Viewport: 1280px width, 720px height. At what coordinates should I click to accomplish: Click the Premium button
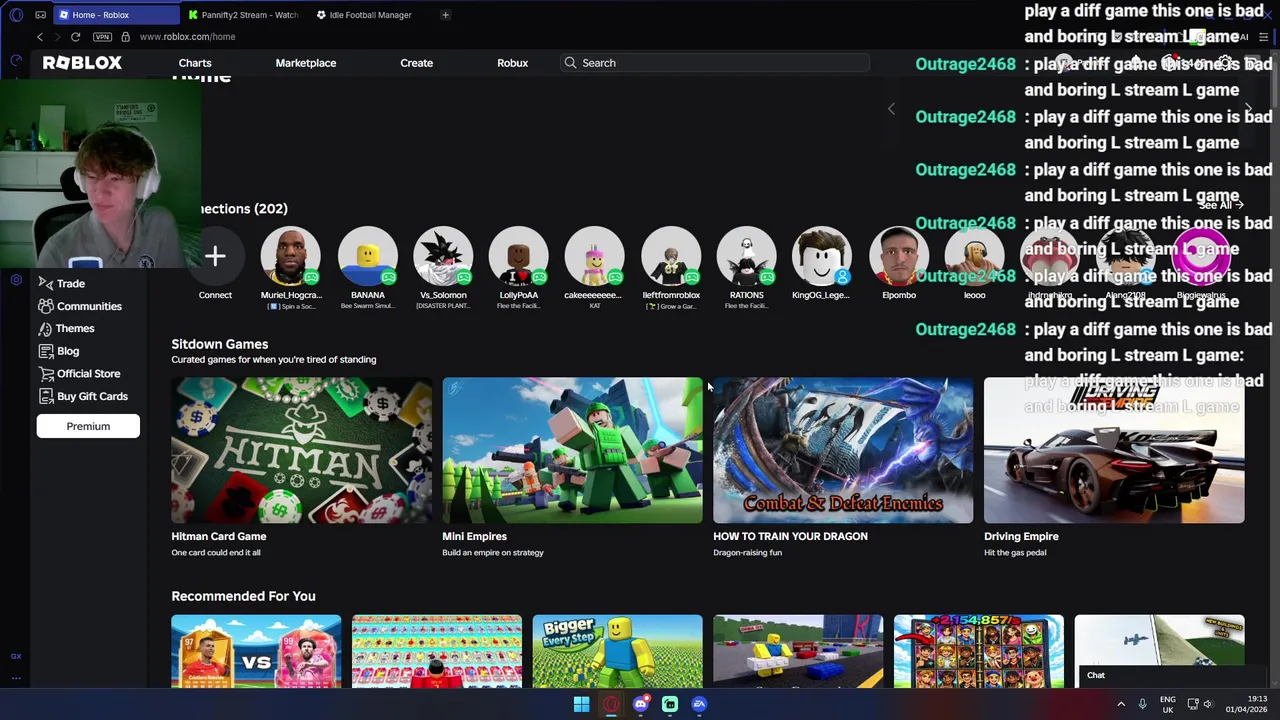click(x=88, y=426)
